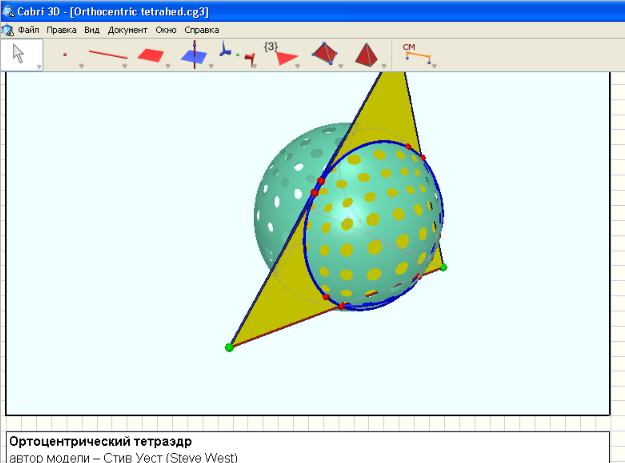
Task: Open the Вид menu
Action: 92,30
